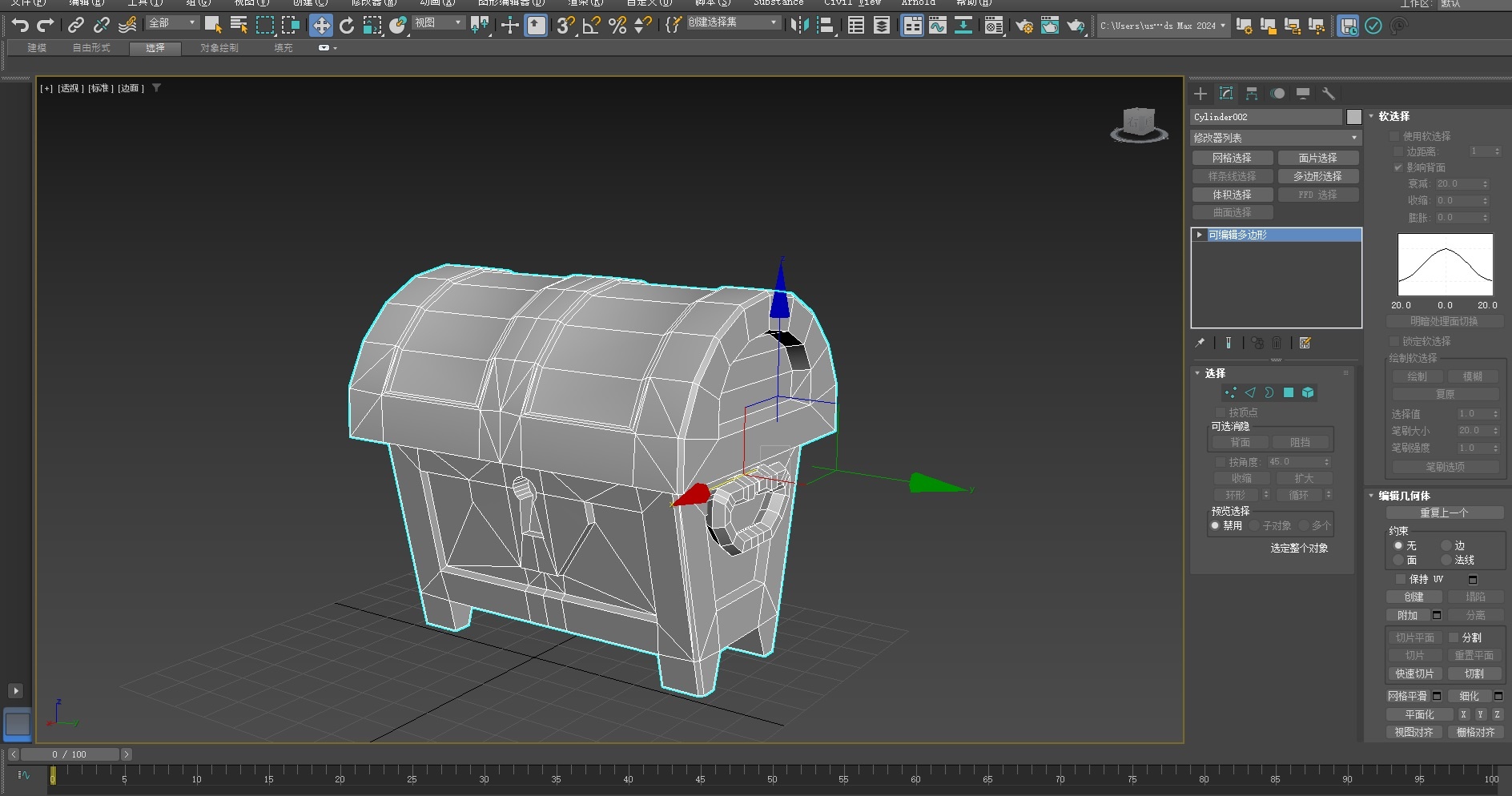Switch to the 建模 ribbon tab
Image resolution: width=1512 pixels, height=796 pixels.
(x=37, y=48)
